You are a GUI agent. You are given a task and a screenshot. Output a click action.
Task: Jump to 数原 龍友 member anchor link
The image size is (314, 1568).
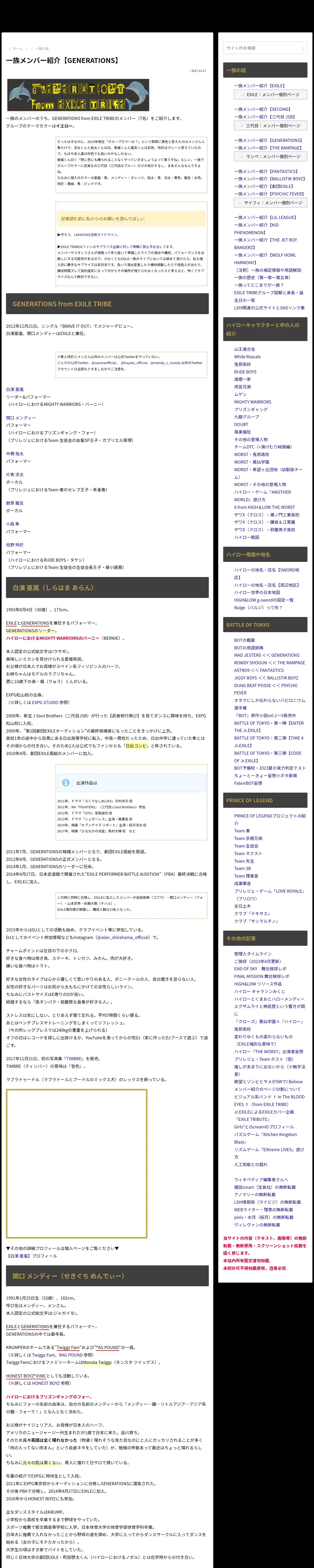(15, 503)
